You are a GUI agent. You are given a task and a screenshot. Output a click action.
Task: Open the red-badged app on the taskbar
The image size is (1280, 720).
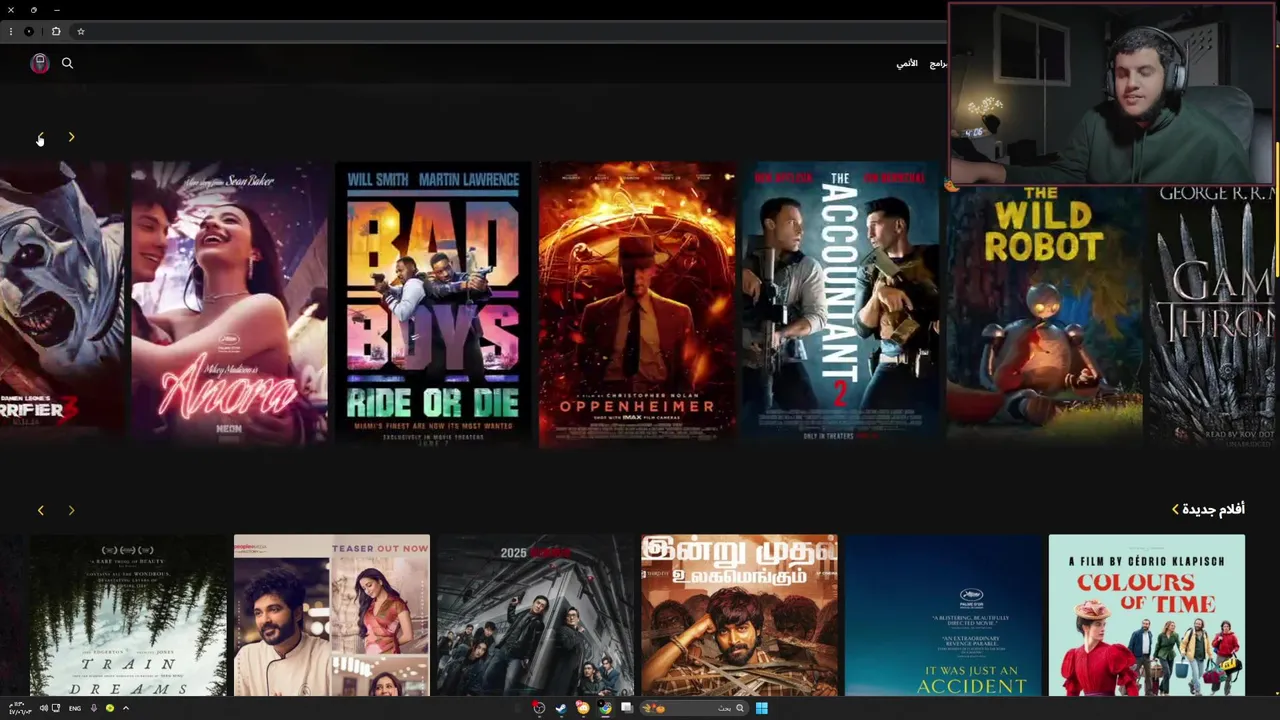pyautogui.click(x=539, y=708)
